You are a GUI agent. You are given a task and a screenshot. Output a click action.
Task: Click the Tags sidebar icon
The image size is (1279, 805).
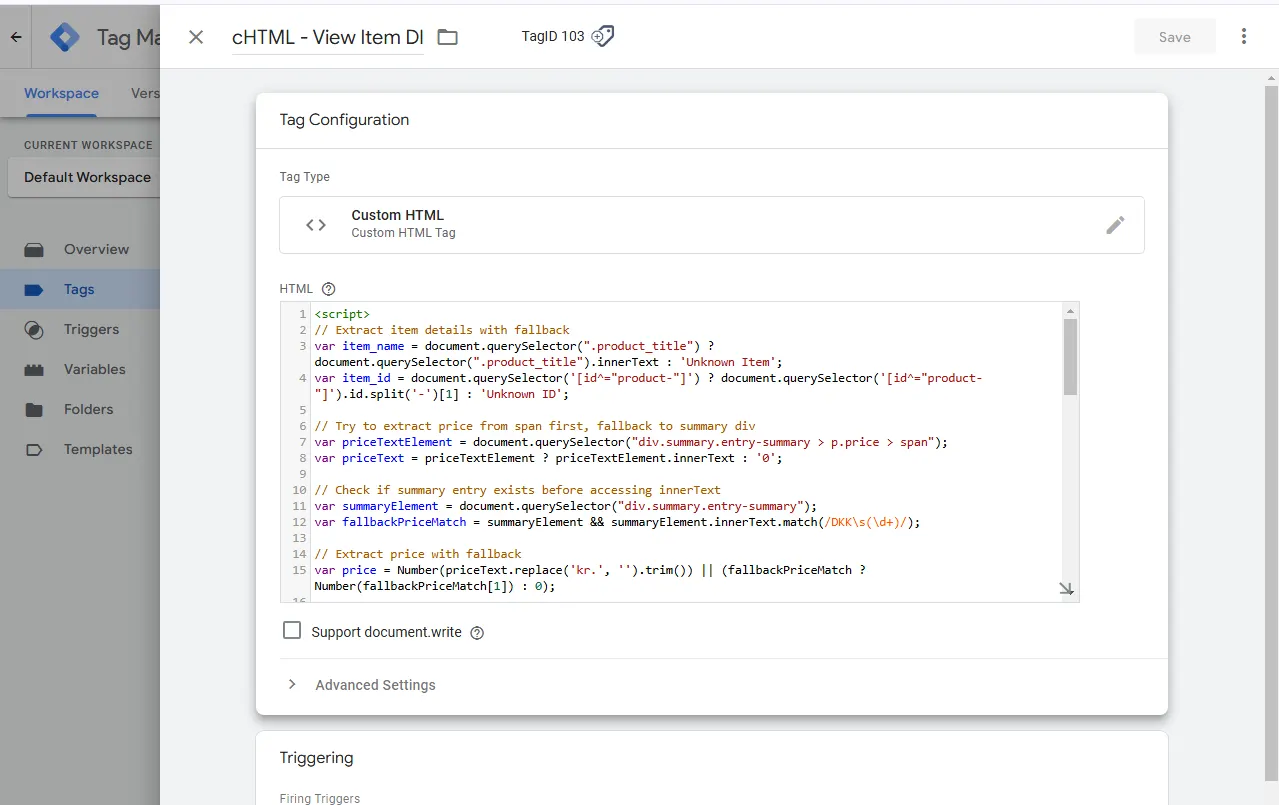[34, 289]
